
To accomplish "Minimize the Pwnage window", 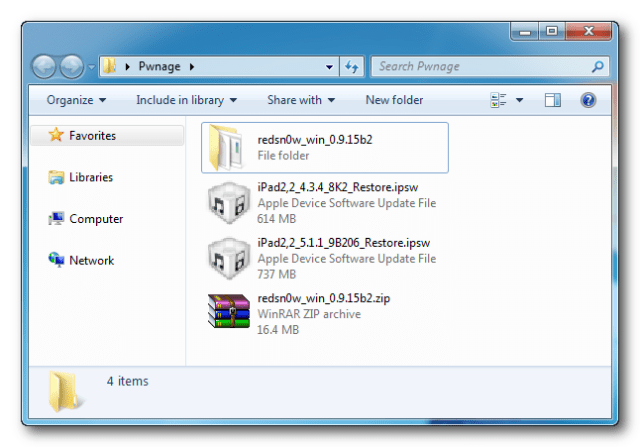I will click(x=525, y=31).
